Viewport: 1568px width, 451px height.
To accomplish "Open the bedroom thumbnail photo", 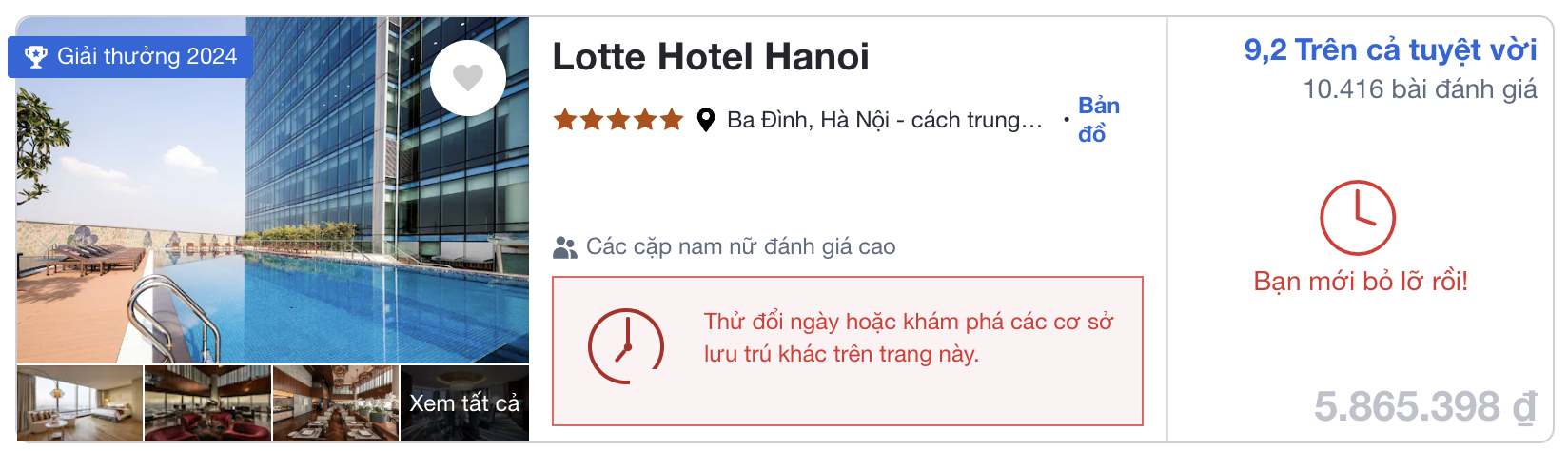I will tap(80, 403).
